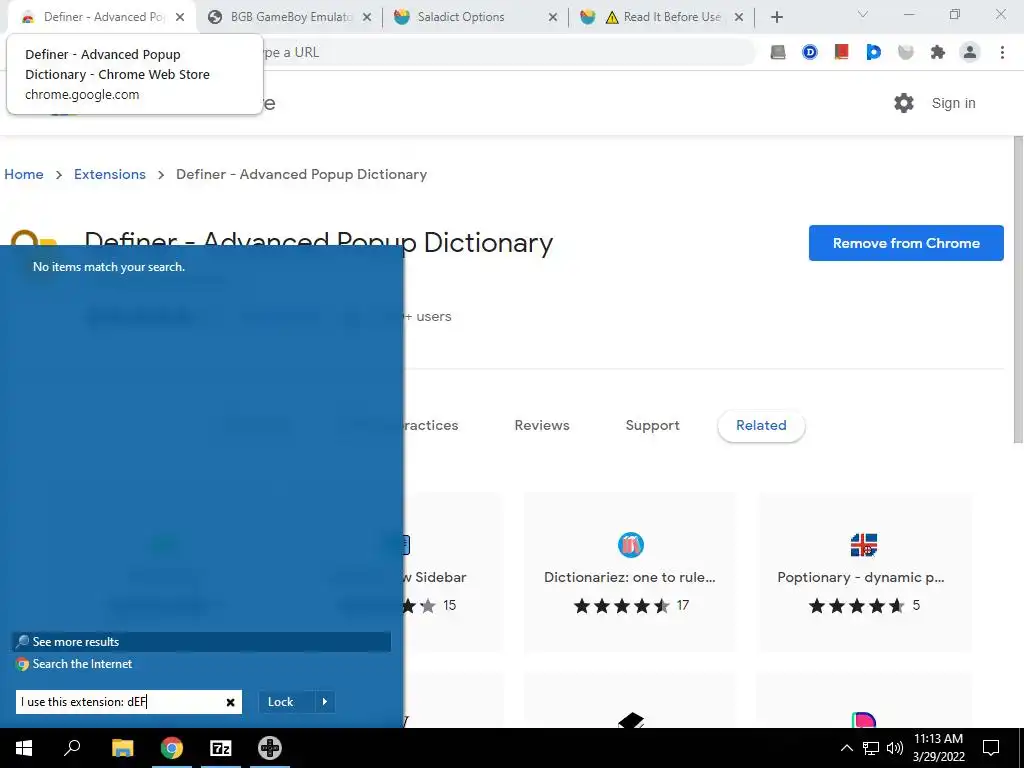1024x768 pixels.
Task: Click the grey laptop extension icon
Action: pos(778,52)
